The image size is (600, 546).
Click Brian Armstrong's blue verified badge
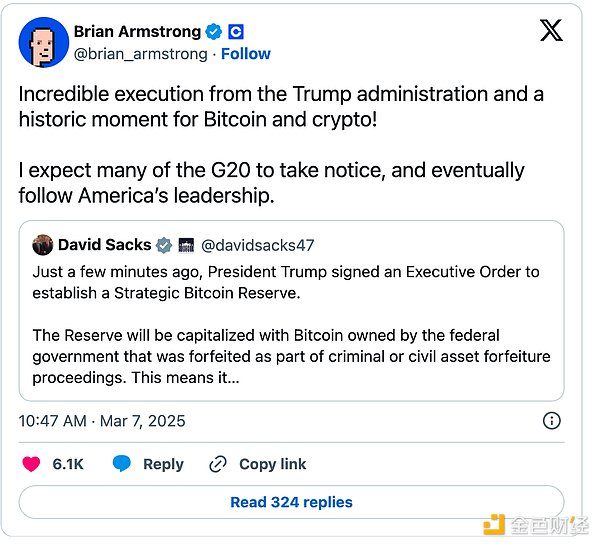215,32
